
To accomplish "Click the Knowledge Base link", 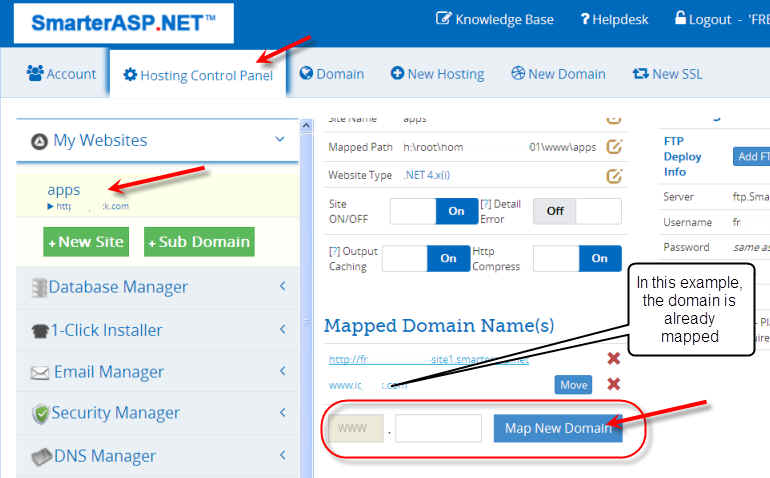I will point(495,19).
